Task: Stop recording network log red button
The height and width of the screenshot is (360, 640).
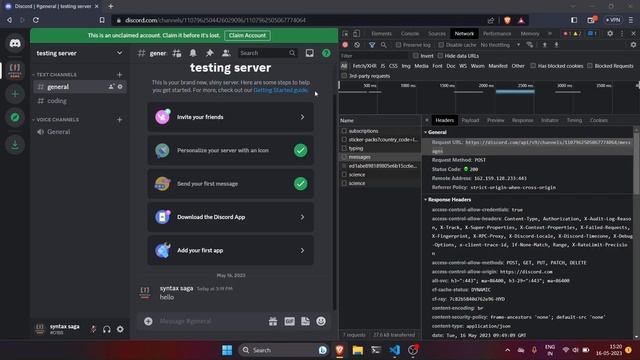Action: coord(345,45)
